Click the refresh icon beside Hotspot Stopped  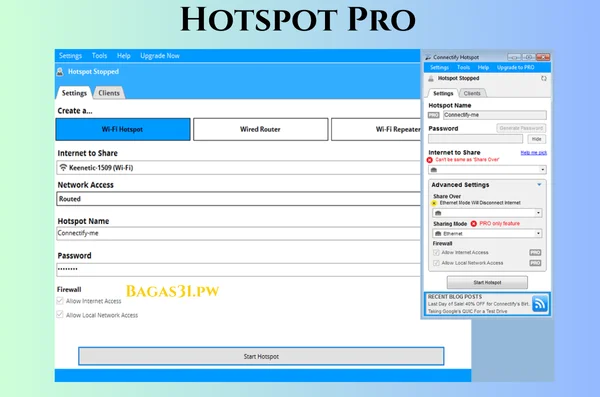(x=543, y=78)
